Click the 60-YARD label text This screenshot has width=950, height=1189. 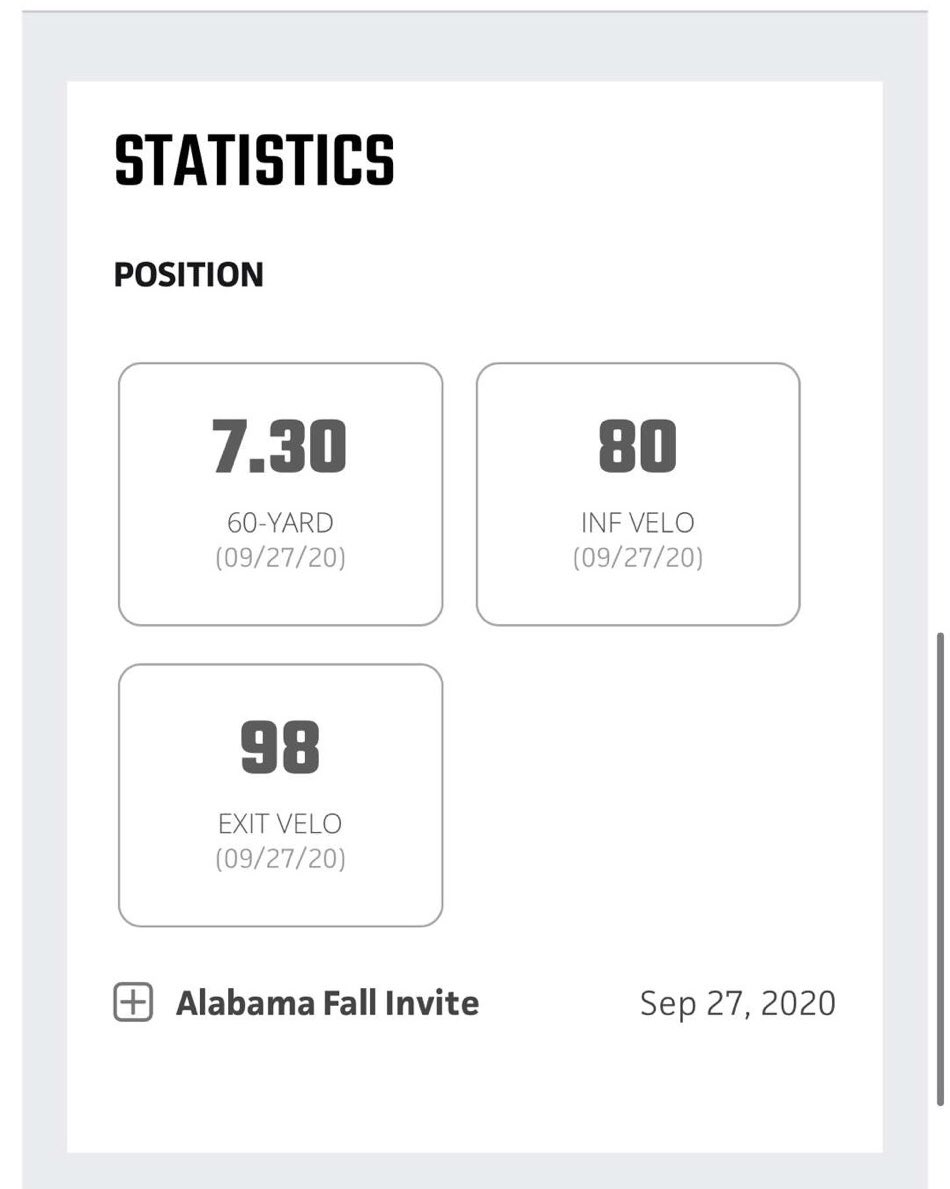tap(281, 522)
